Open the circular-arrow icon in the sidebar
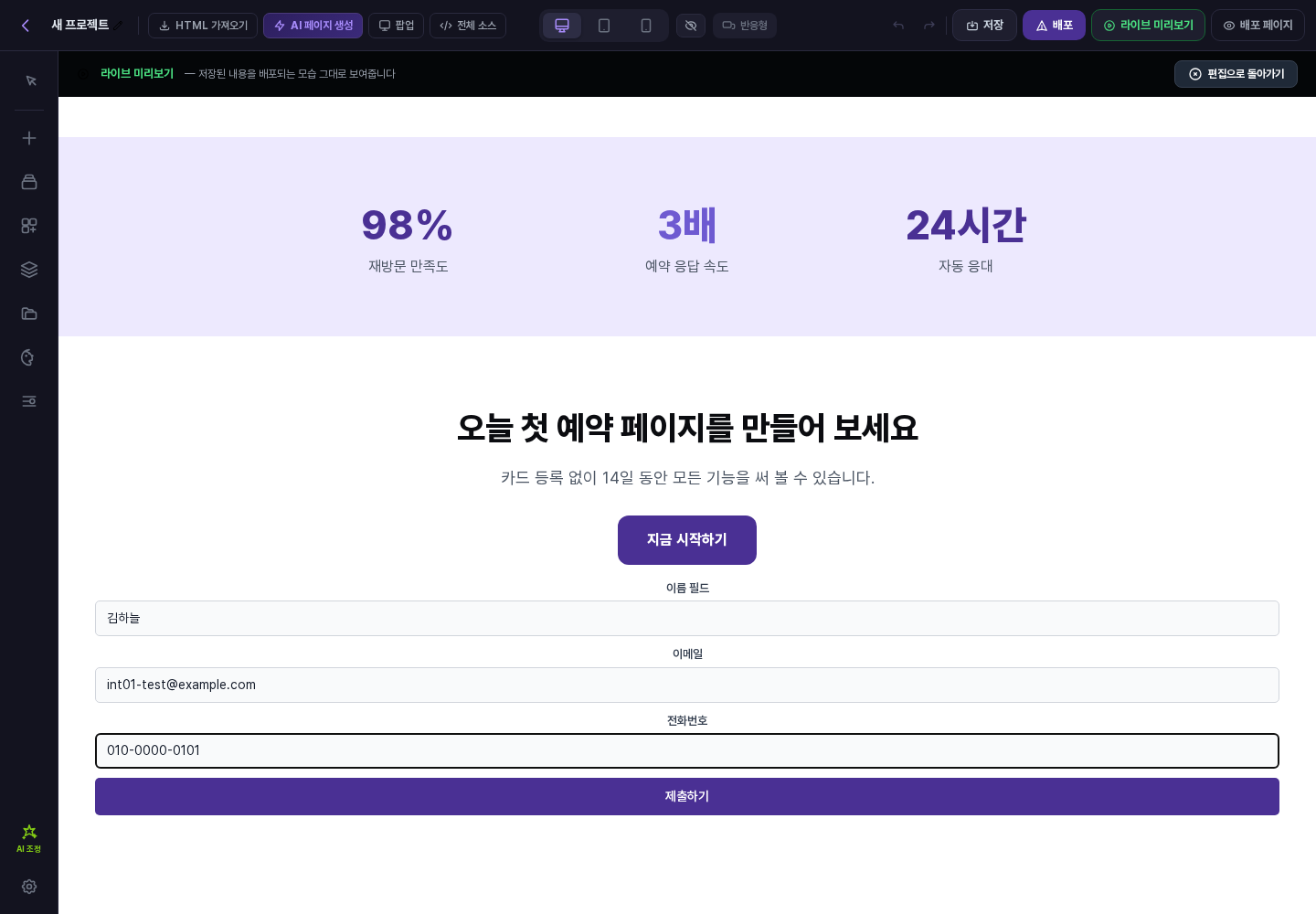The image size is (1316, 914). (29, 357)
